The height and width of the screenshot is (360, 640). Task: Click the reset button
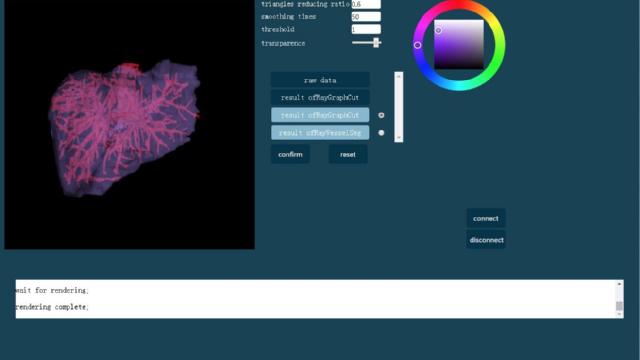(348, 154)
